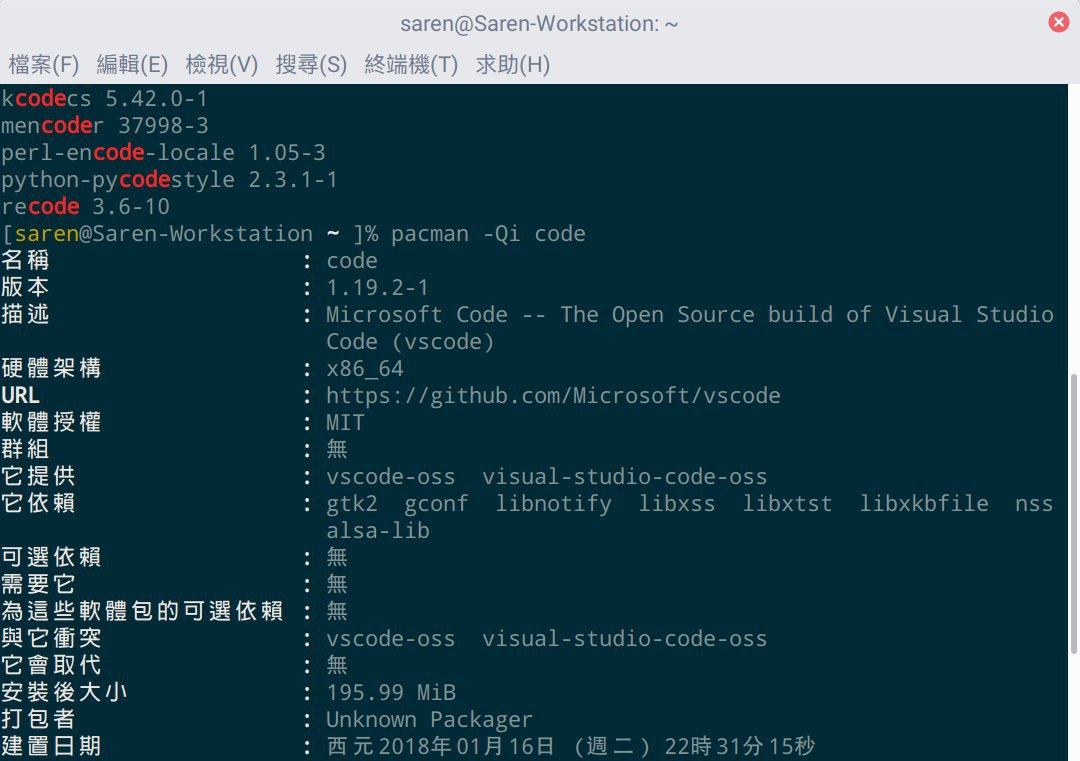1080x761 pixels.
Task: Open the 編輯(E) menu
Action: point(132,65)
